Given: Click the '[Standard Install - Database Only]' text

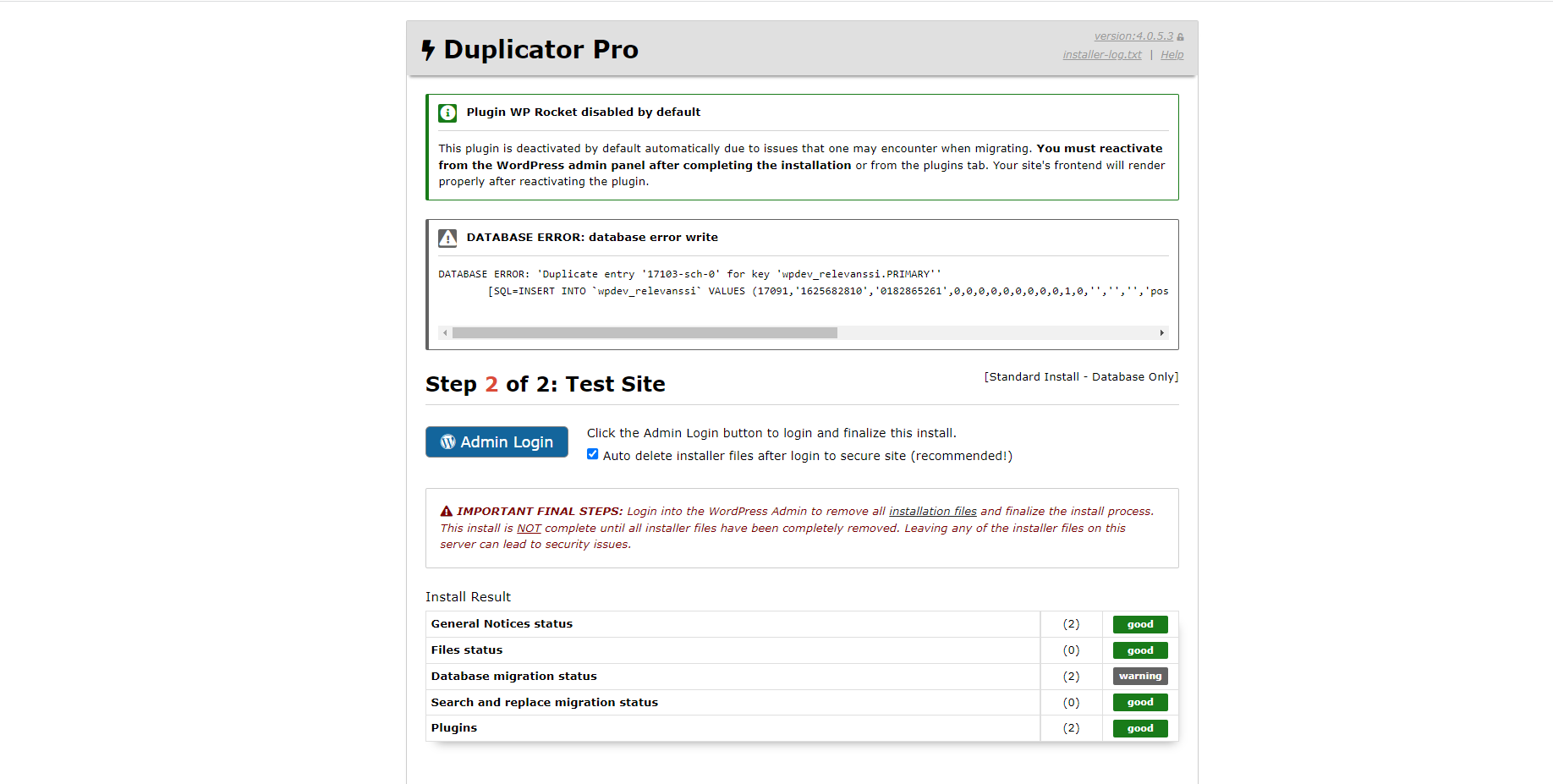Looking at the screenshot, I should (1081, 377).
